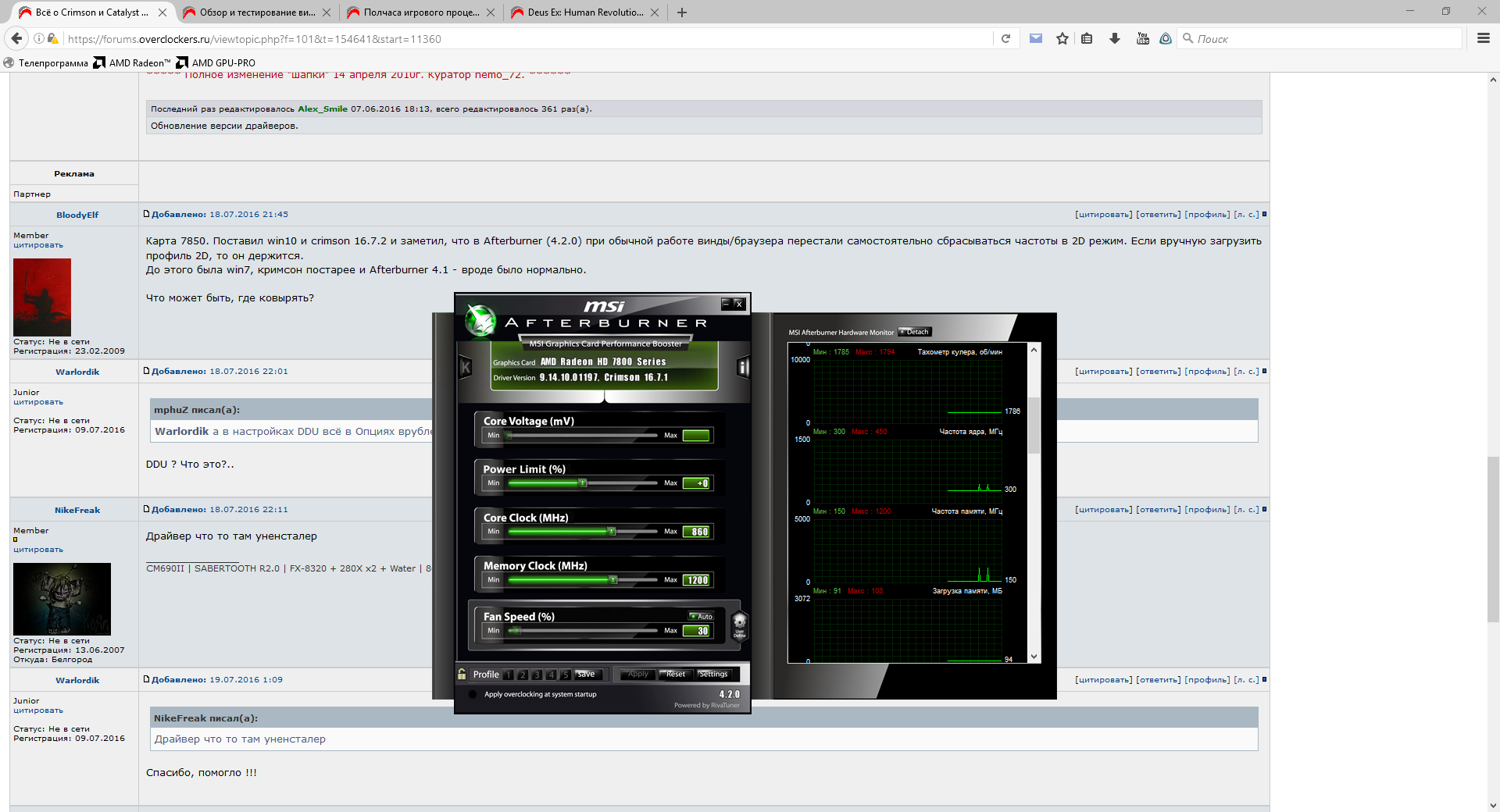The image size is (1500, 812).
Task: Click the Core Clock value box showing 860
Action: coord(696,532)
